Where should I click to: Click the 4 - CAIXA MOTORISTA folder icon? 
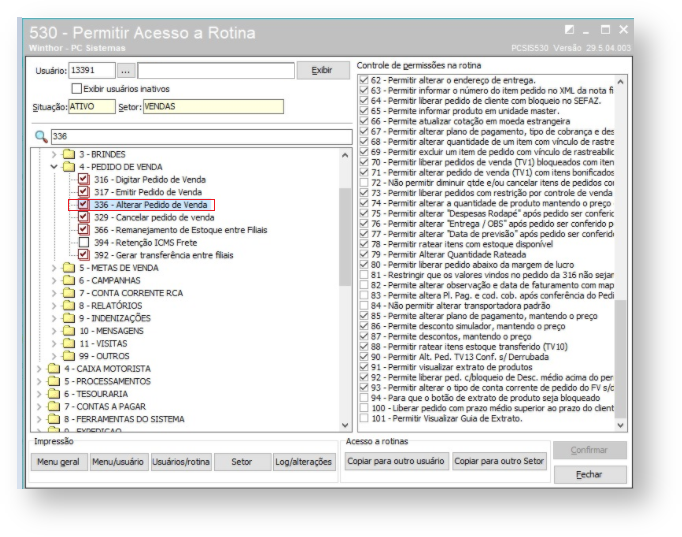(x=54, y=369)
